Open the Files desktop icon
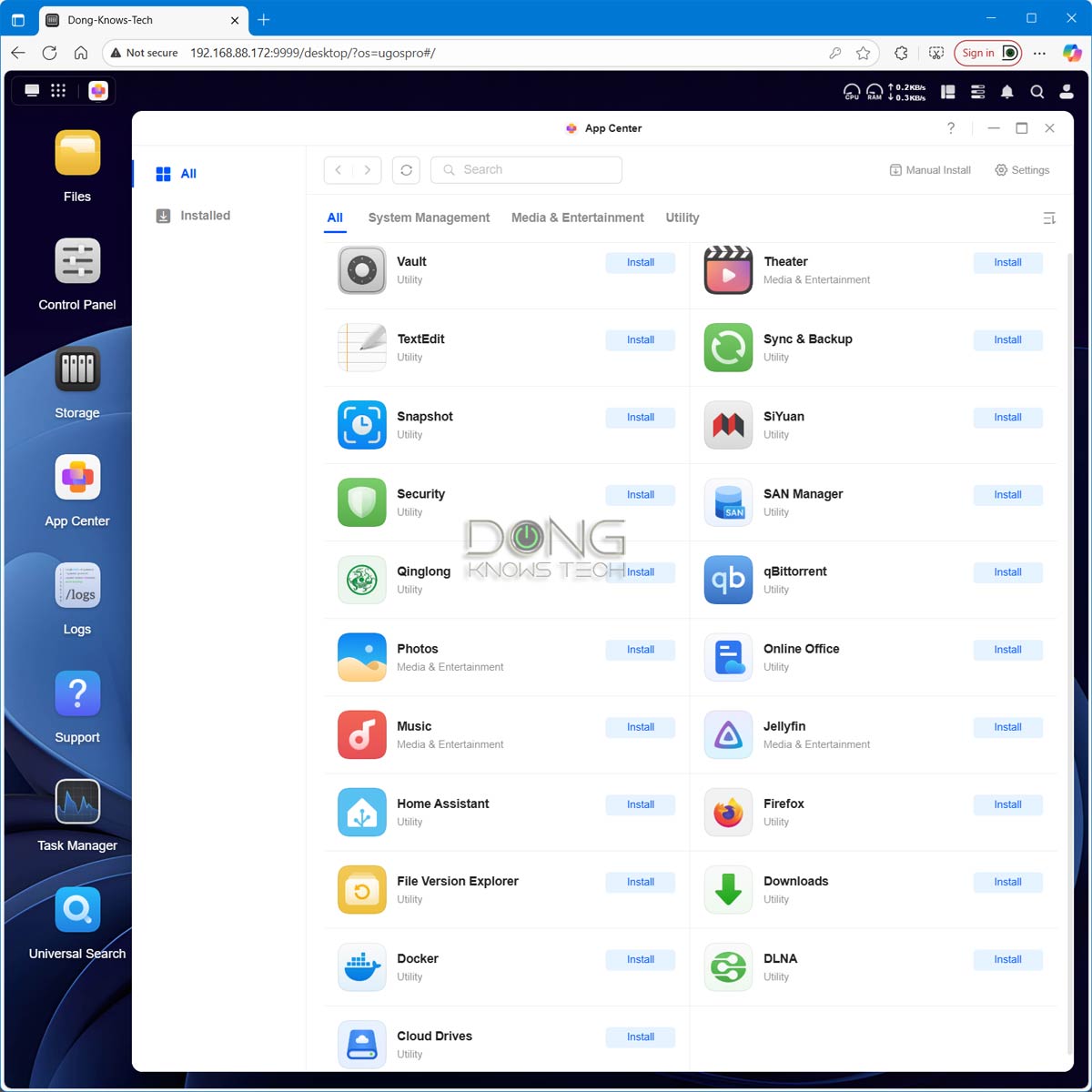 77,153
